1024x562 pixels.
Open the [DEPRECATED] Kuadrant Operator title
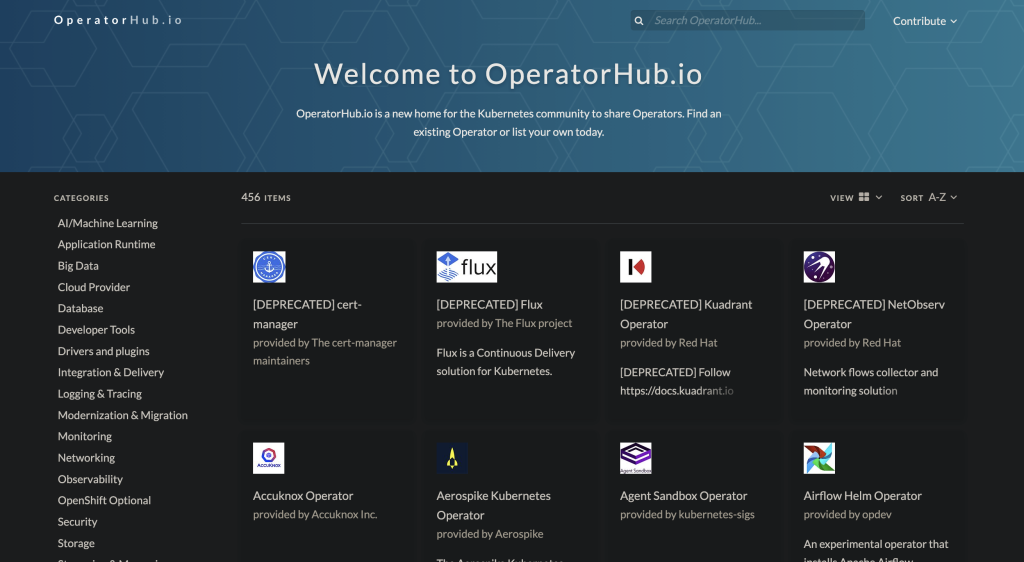click(x=686, y=314)
